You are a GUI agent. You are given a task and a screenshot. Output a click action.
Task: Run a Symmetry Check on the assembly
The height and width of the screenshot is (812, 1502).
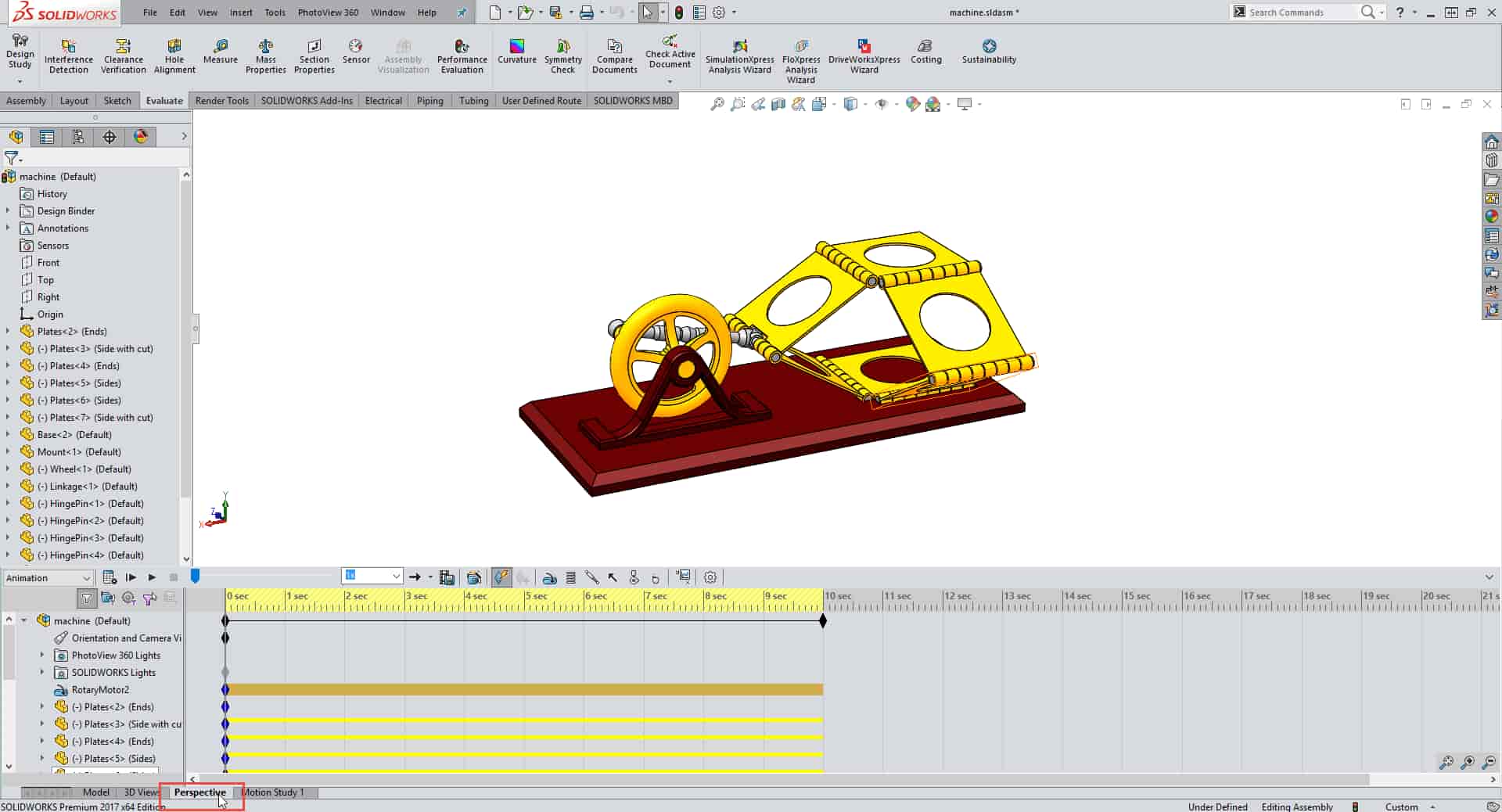tap(563, 55)
